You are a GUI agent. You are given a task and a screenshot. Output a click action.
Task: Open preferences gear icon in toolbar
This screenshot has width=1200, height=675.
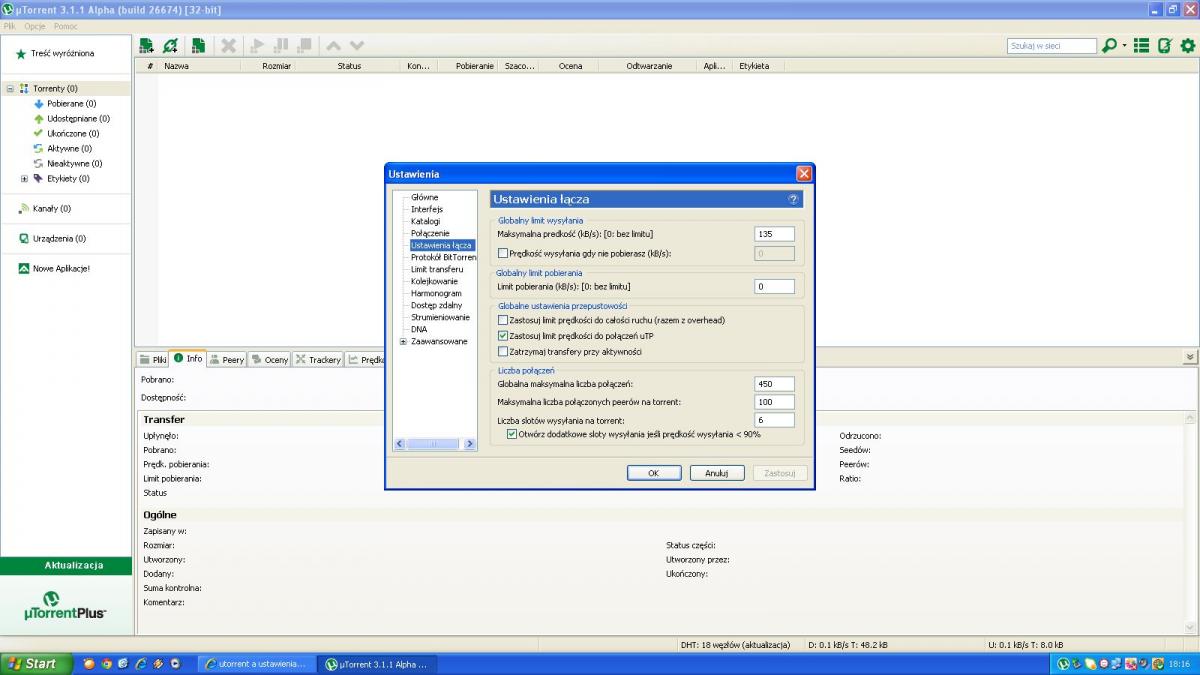pyautogui.click(x=1187, y=46)
